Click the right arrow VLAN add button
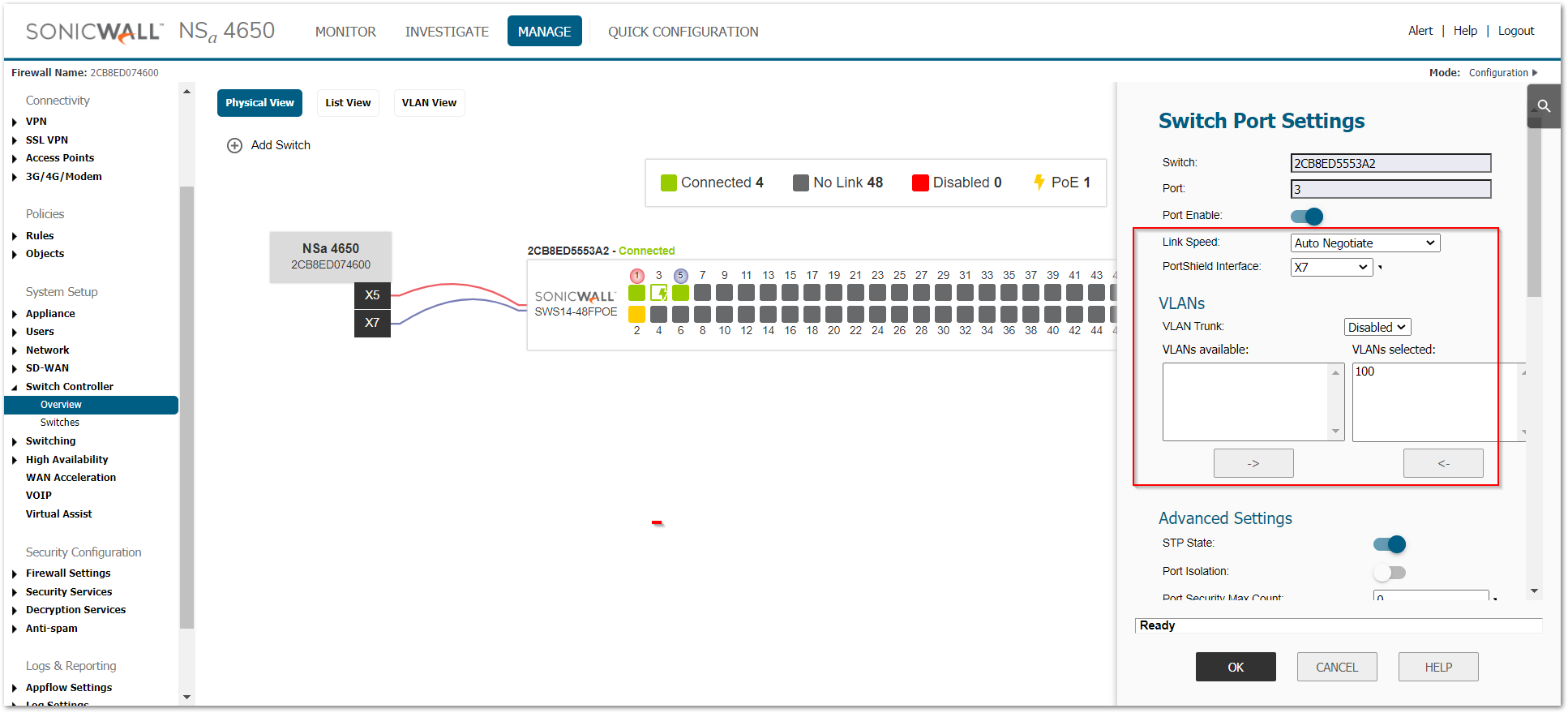 [1253, 463]
